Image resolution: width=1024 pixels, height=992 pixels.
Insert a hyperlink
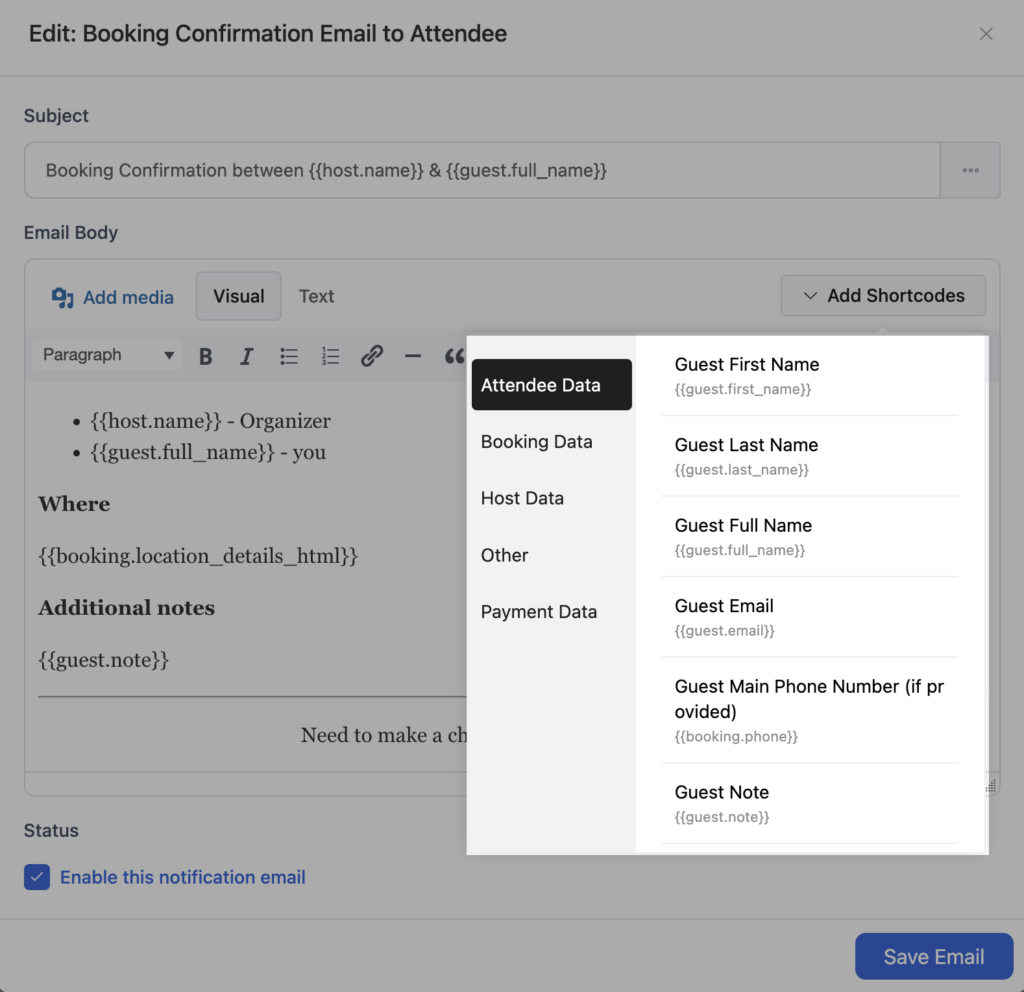point(371,355)
